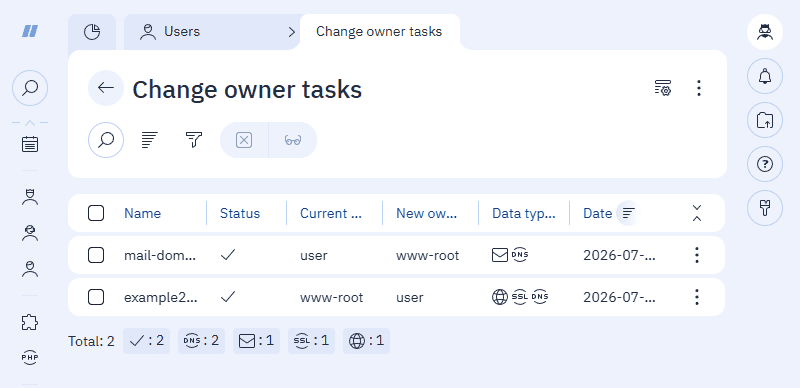
Task: Go back using the left arrow button
Action: coord(106,88)
